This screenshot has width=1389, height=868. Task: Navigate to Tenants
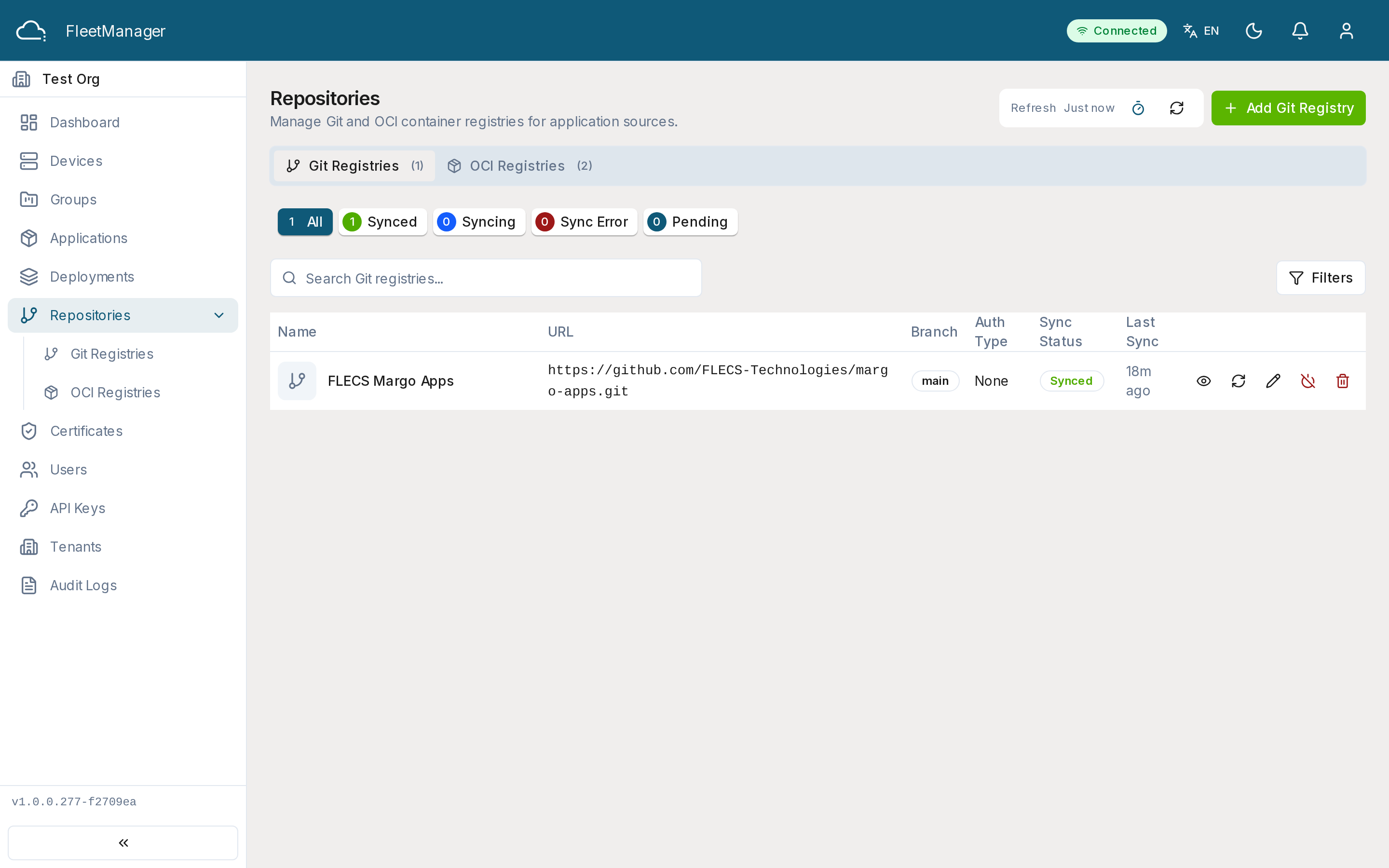(123, 546)
